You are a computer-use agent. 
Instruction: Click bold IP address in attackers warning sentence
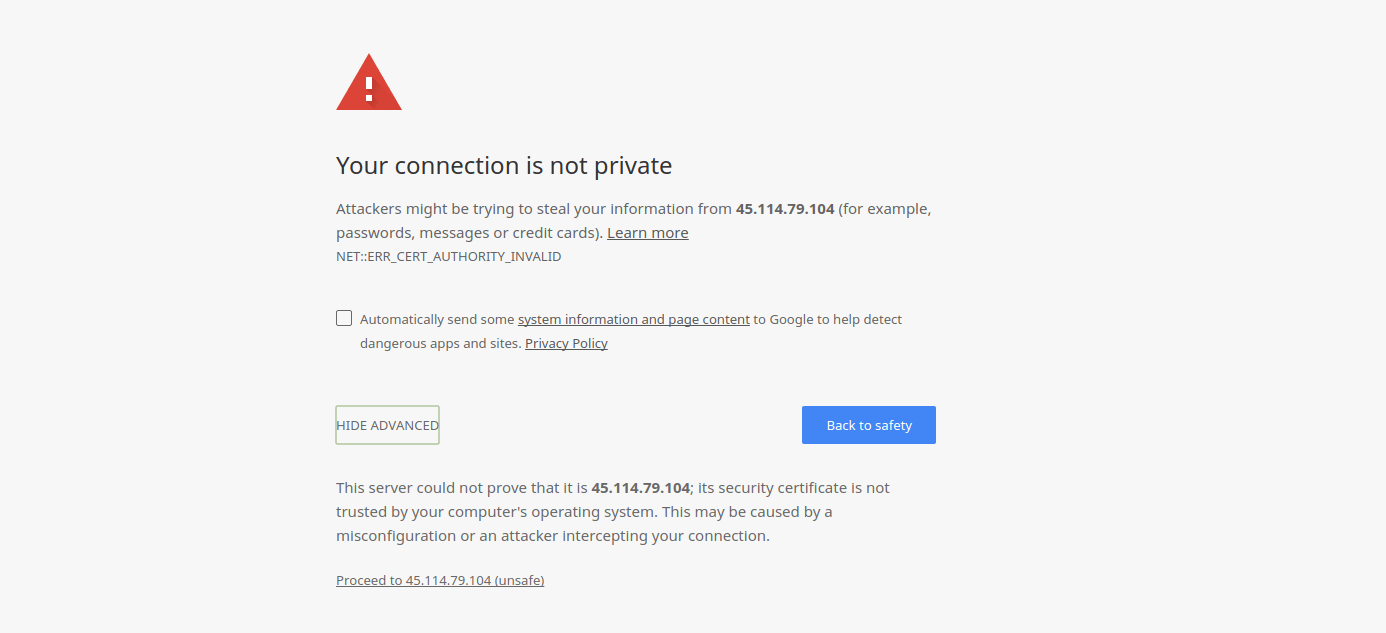click(785, 209)
